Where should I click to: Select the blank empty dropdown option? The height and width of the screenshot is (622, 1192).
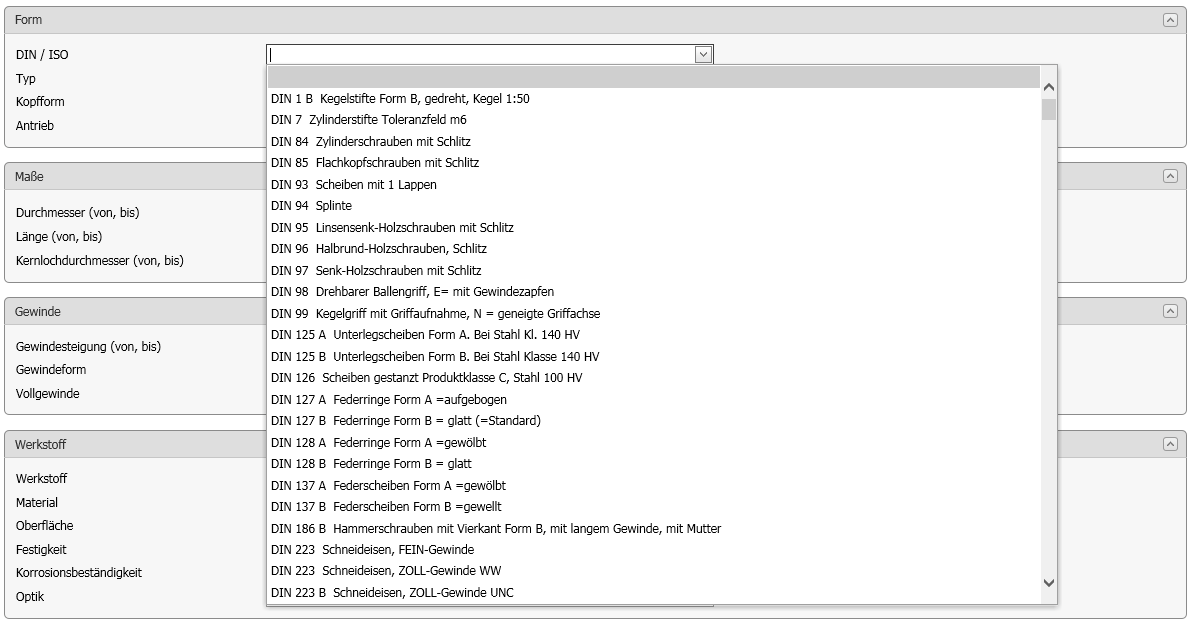tap(653, 78)
